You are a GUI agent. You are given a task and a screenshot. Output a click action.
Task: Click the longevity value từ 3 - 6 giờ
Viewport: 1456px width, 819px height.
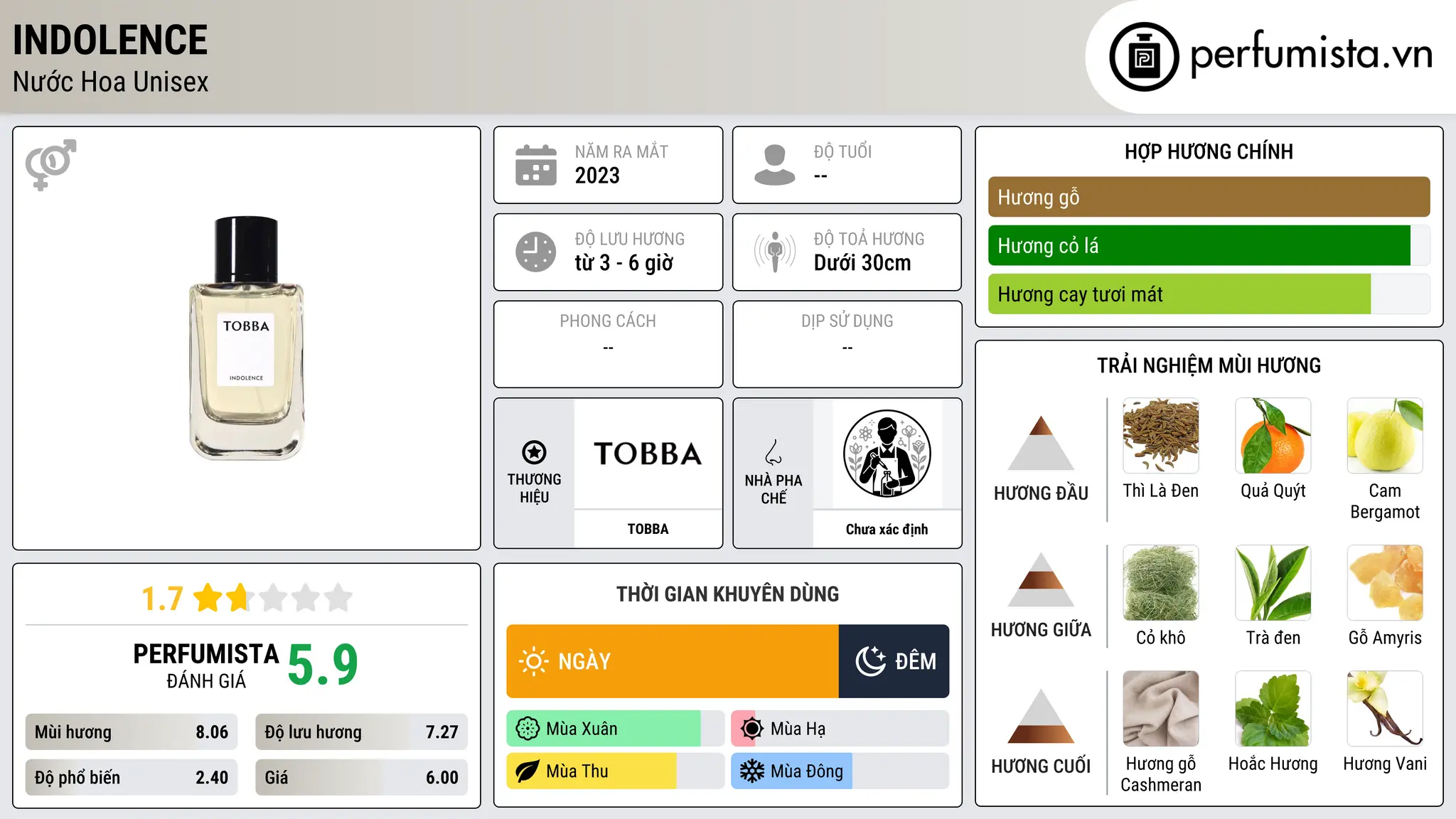pos(624,263)
